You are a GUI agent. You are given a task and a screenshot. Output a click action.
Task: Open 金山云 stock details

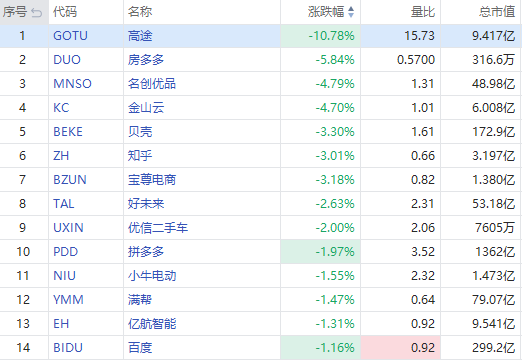click(x=146, y=108)
